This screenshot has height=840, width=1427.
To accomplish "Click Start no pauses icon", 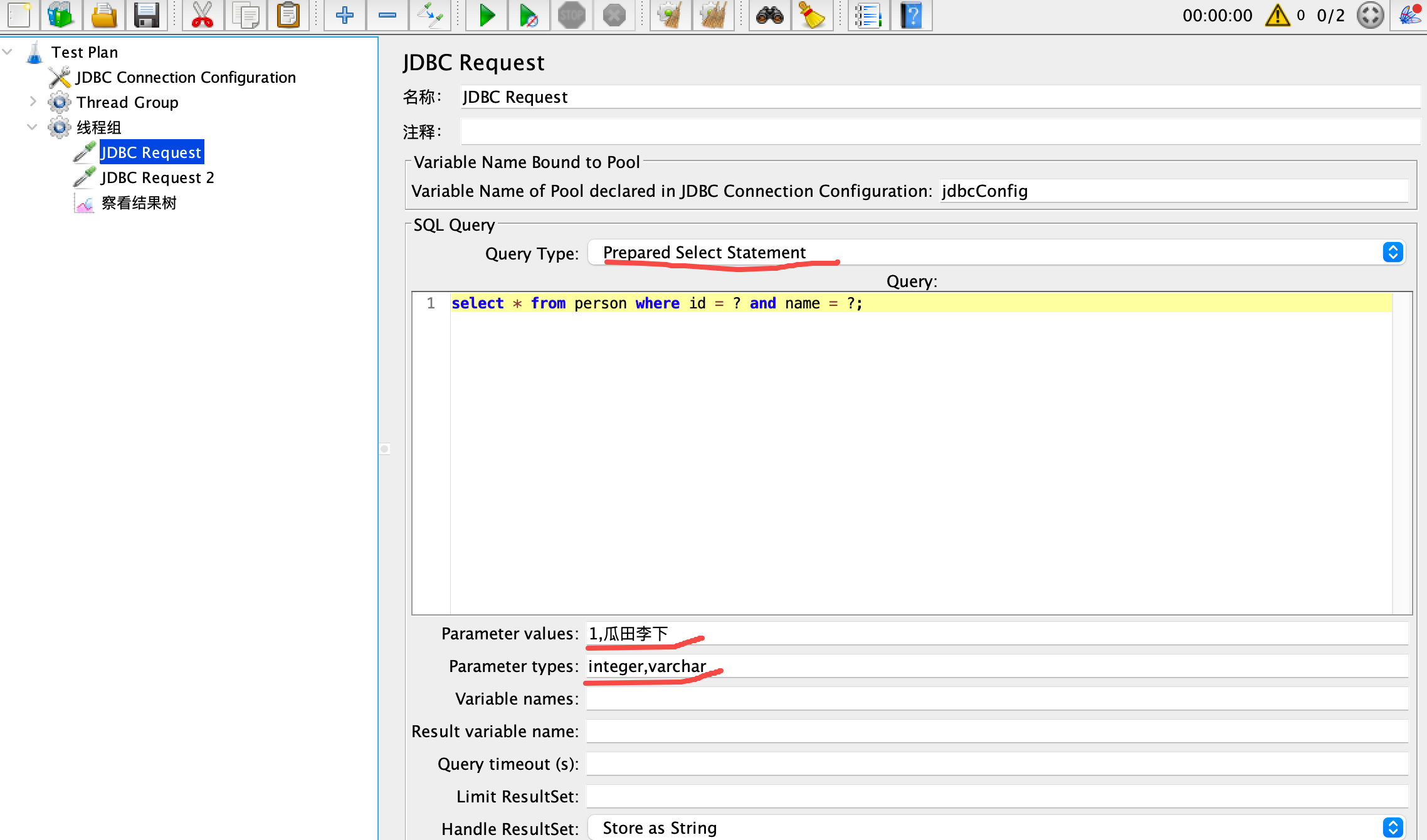I will click(529, 15).
